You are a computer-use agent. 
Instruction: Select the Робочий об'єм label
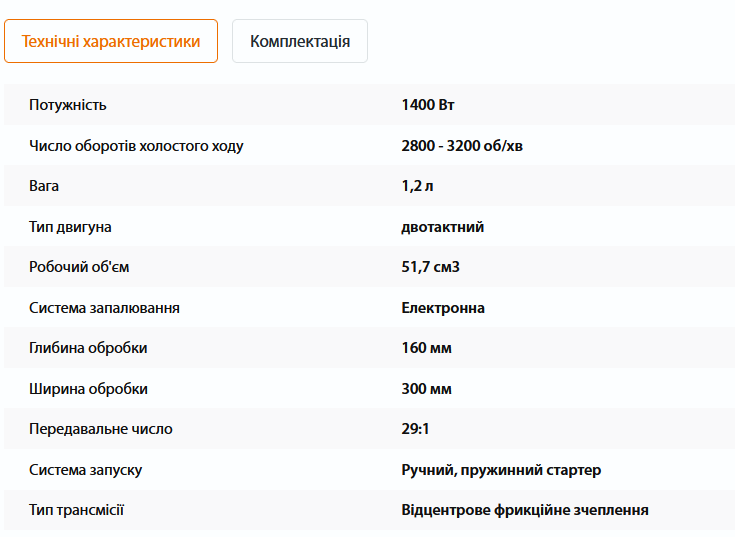[x=79, y=267]
